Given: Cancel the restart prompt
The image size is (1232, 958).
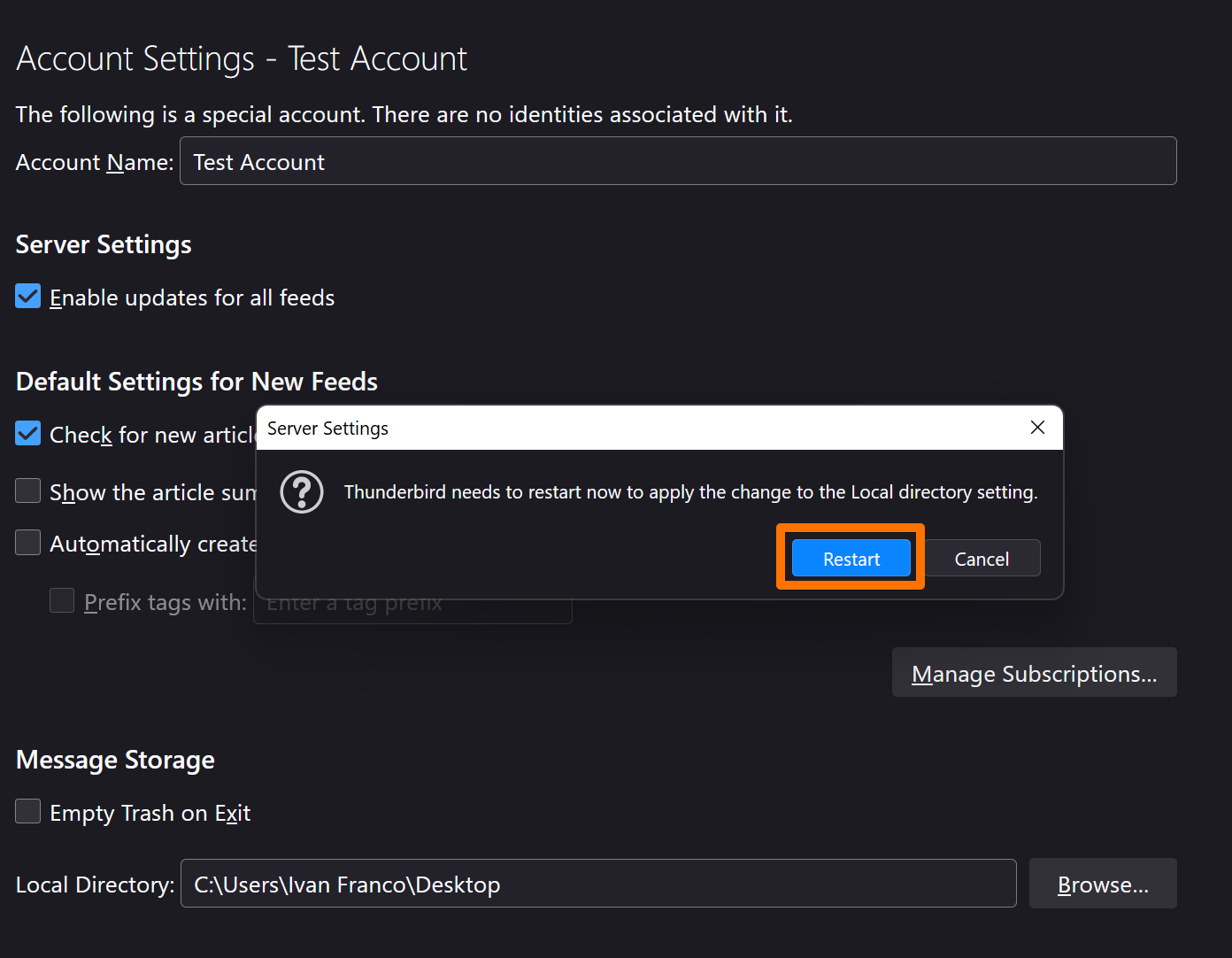Looking at the screenshot, I should pyautogui.click(x=982, y=559).
